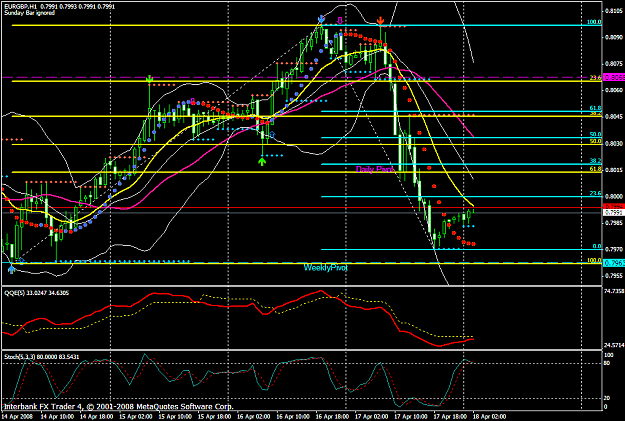Select the yellow 50.0 Fibonacci label

tap(596, 141)
